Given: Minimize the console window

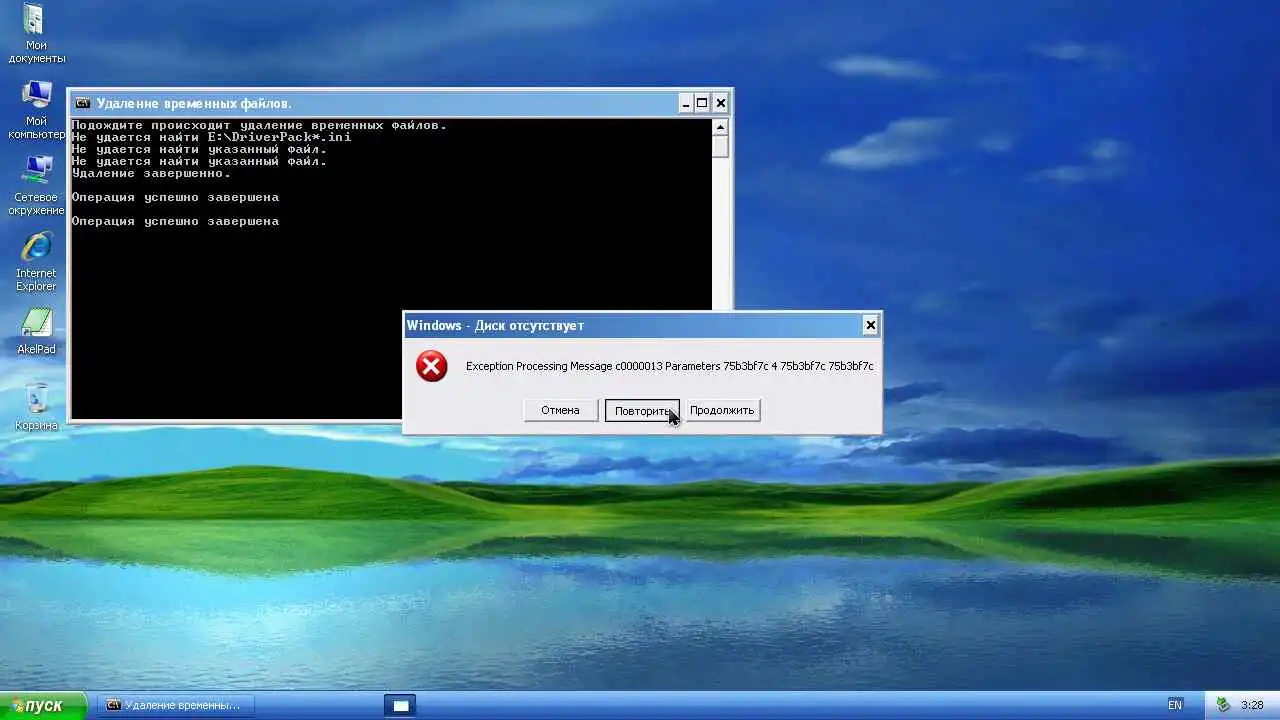Looking at the screenshot, I should (685, 103).
